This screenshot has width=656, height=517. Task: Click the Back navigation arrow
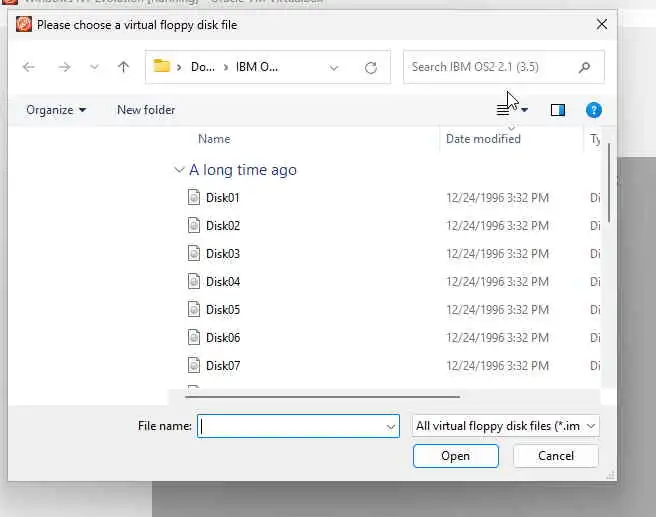pos(29,67)
